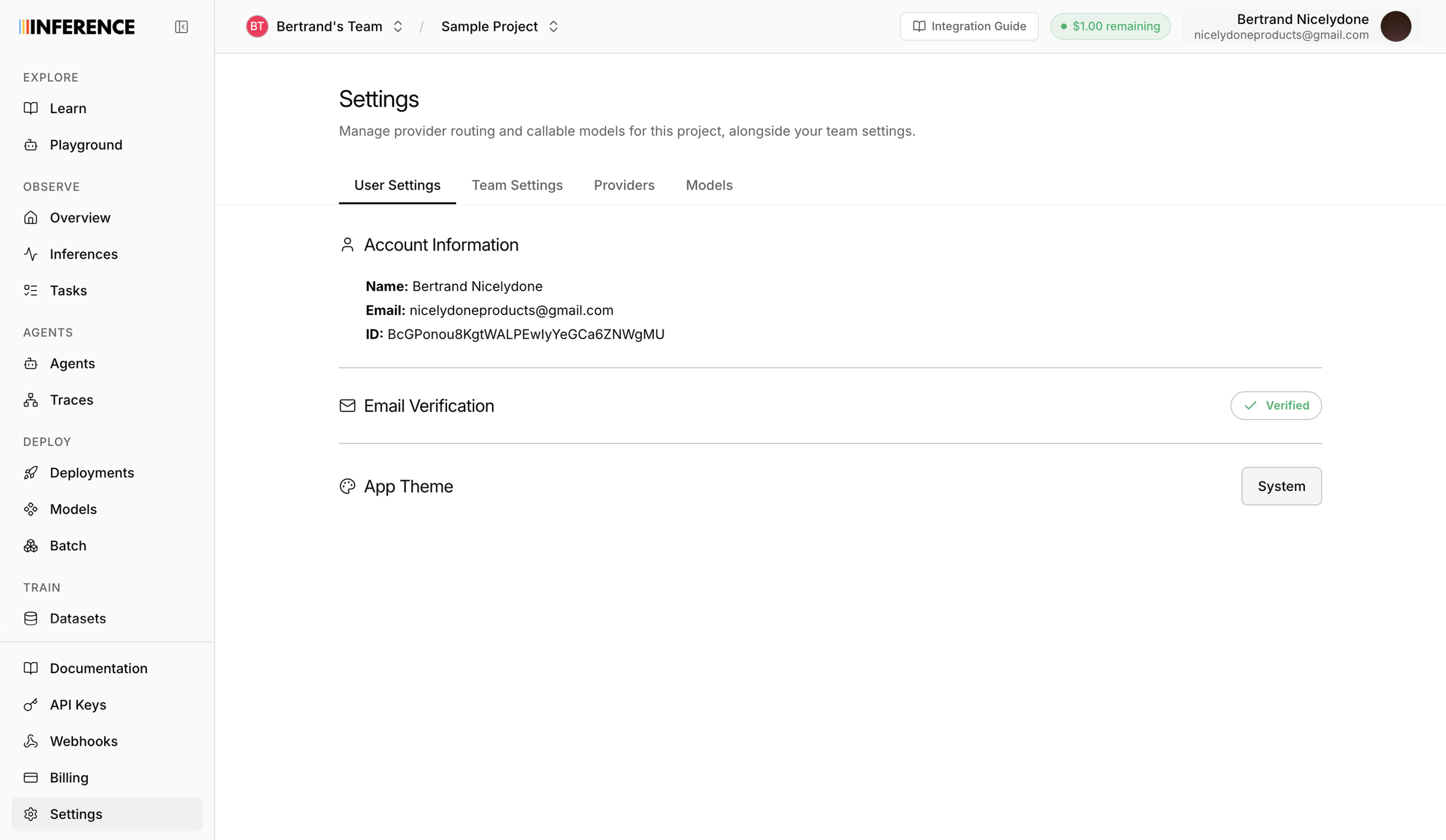This screenshot has height=840, width=1446.
Task: Open Batch from the sidebar
Action: pyautogui.click(x=107, y=546)
